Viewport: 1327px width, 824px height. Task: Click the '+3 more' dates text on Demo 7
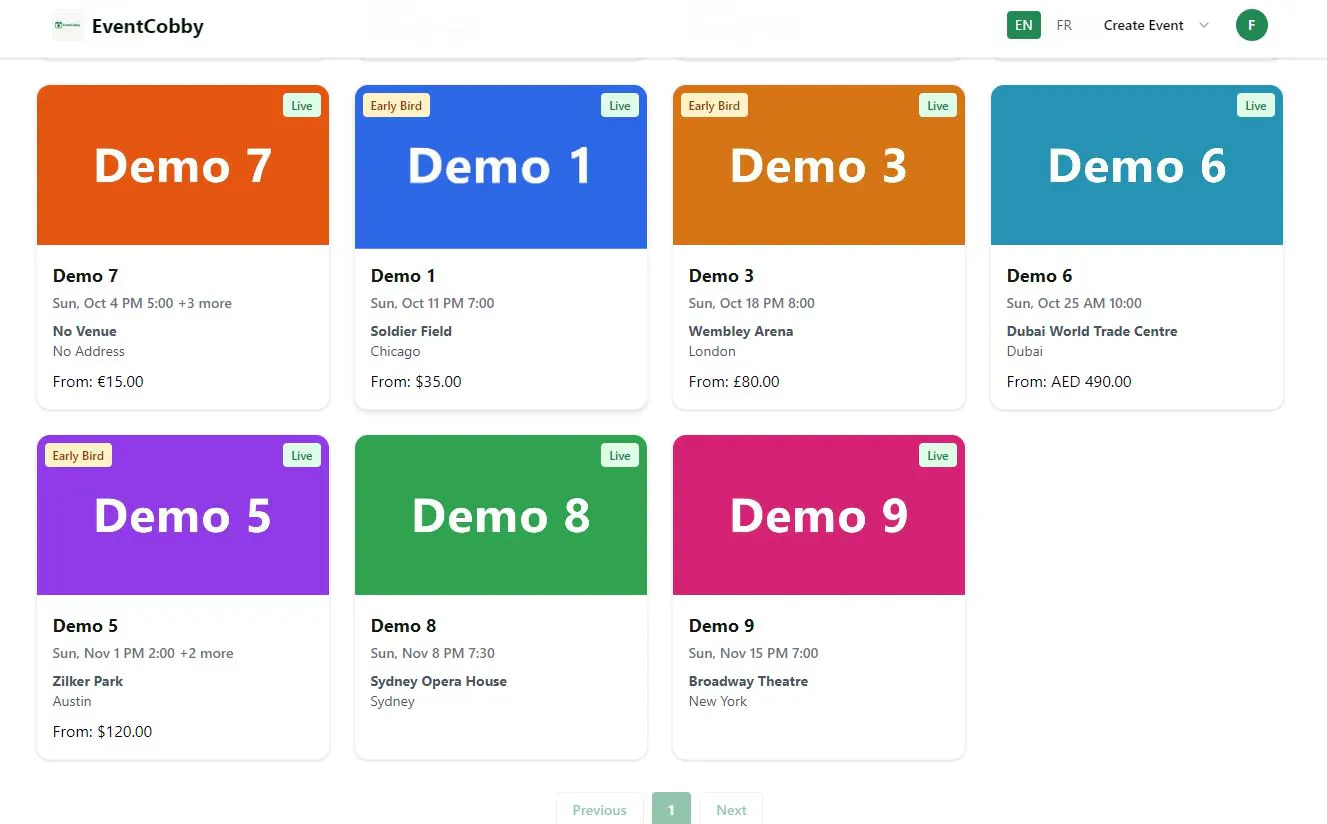(205, 303)
